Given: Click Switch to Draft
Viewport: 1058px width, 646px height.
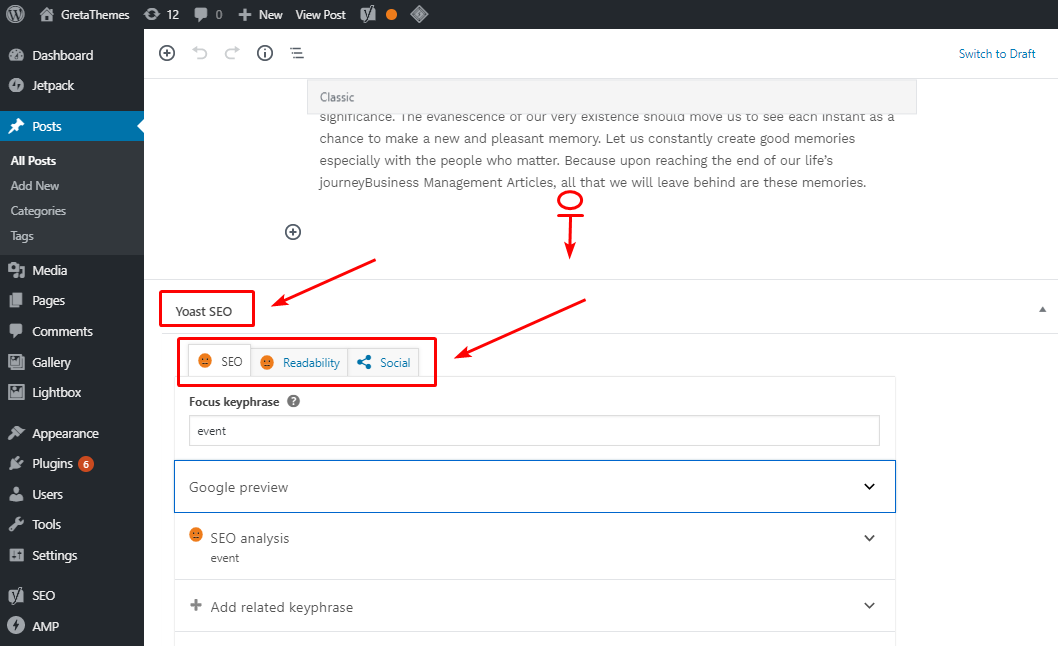Looking at the screenshot, I should tap(997, 53).
